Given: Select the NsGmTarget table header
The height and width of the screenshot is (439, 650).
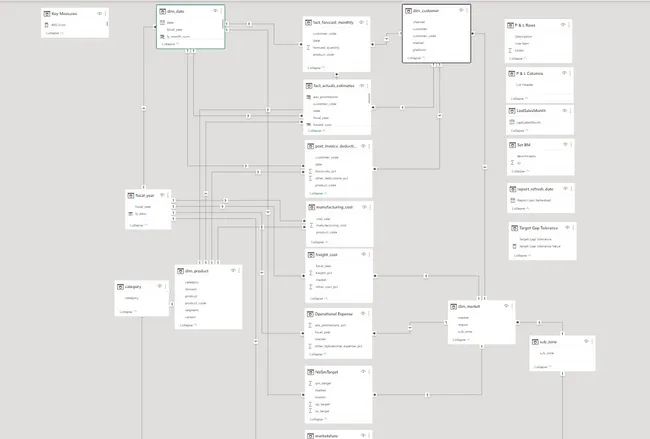Looking at the screenshot, I should (330, 372).
